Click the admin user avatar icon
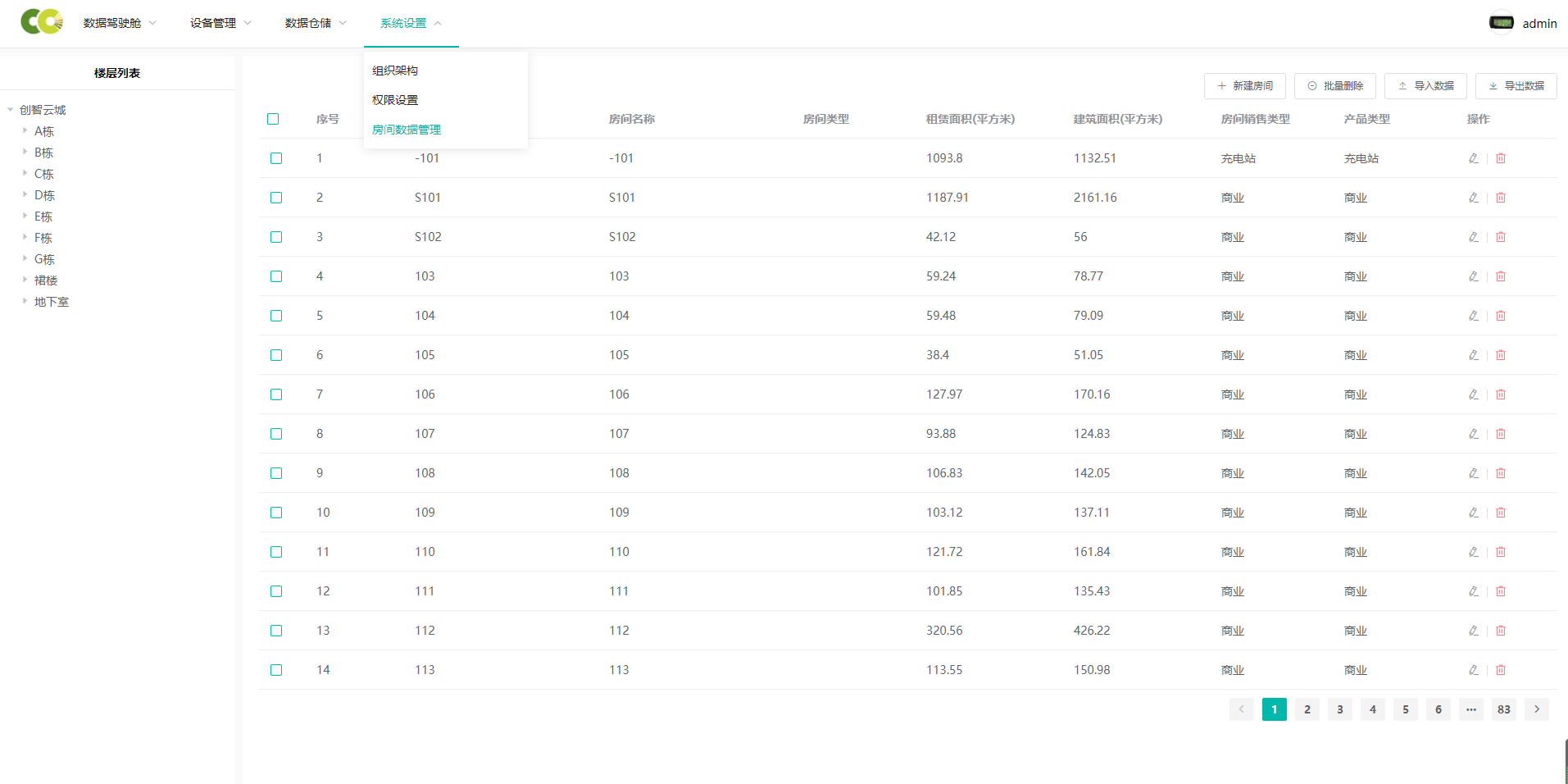This screenshot has height=784, width=1568. [1502, 23]
